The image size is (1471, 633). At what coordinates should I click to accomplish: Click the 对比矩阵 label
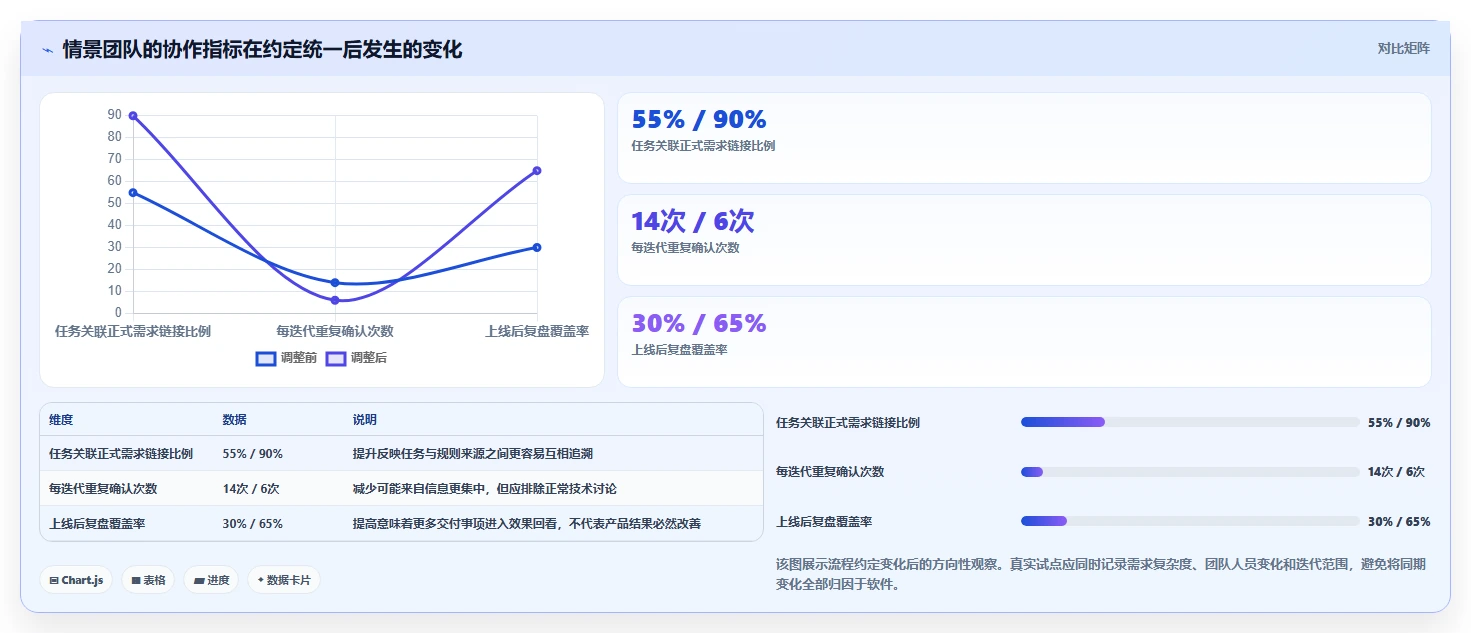click(1403, 48)
